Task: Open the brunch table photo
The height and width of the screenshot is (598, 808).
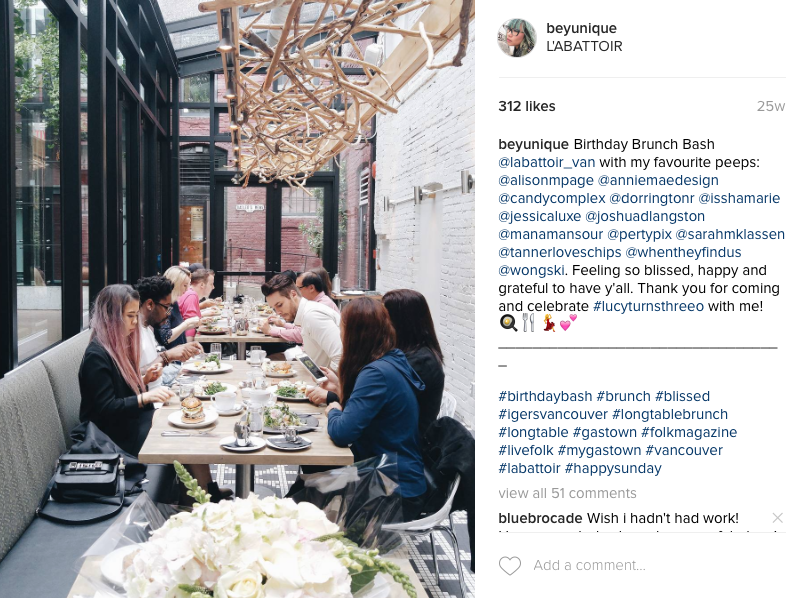Action: pos(237,299)
